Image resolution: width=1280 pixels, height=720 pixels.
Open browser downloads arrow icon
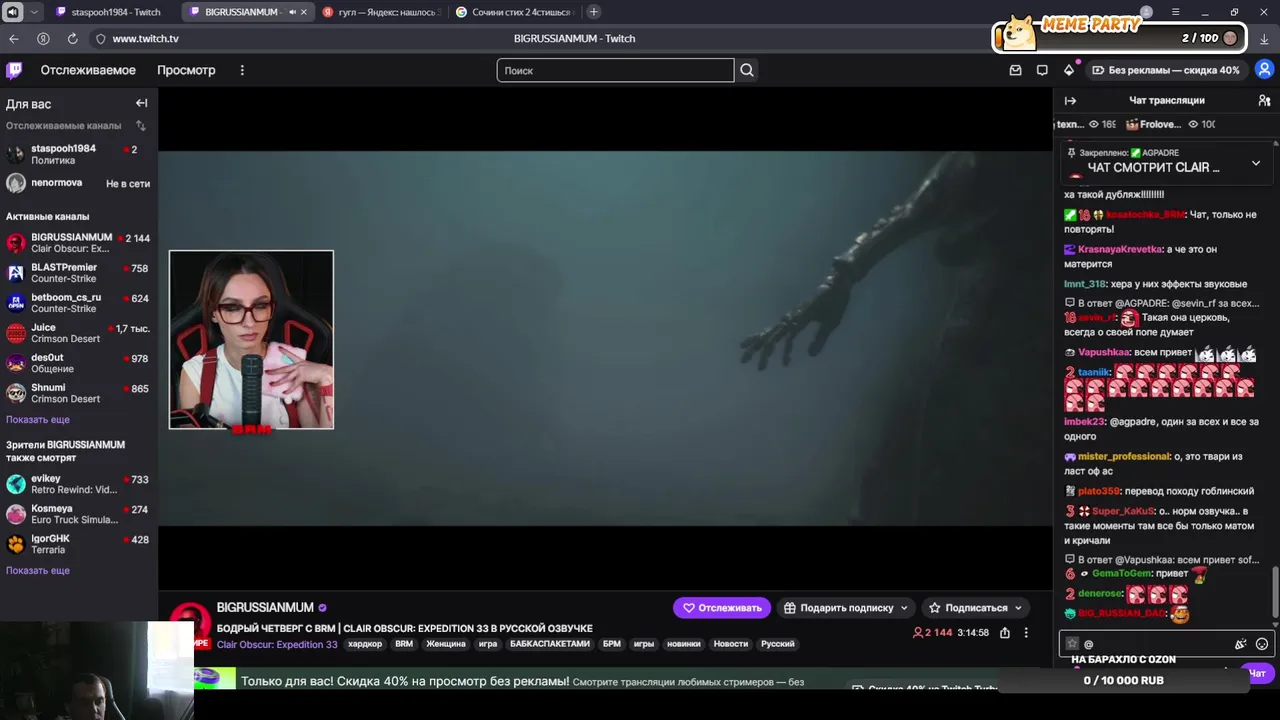pos(1264,39)
